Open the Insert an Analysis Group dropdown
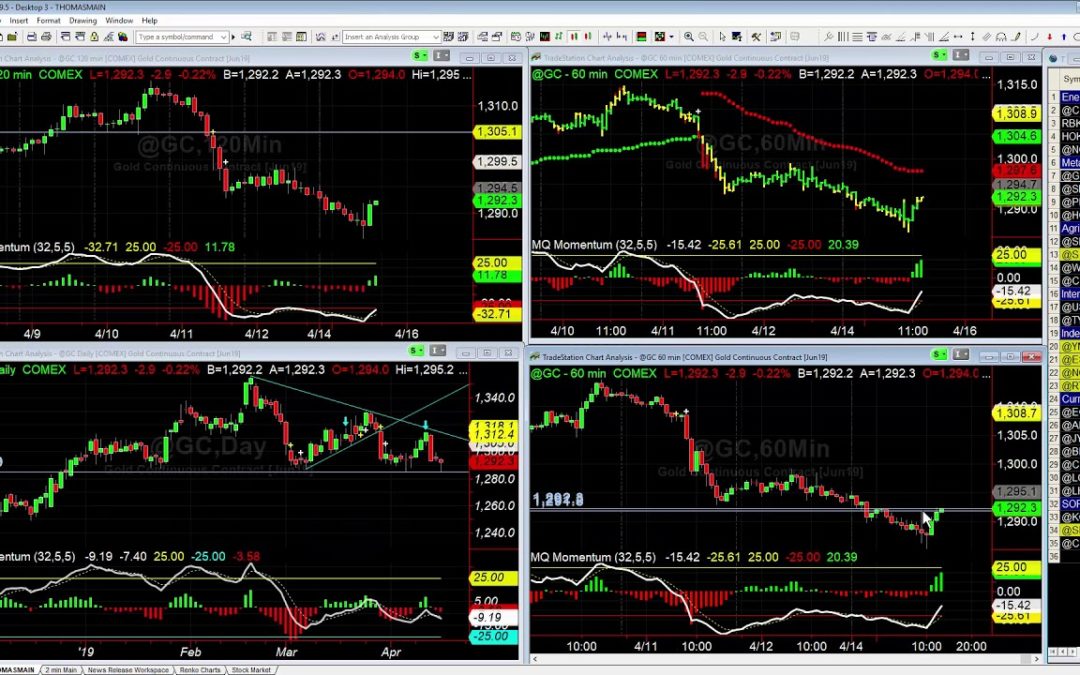The width and height of the screenshot is (1080, 675). [x=436, y=37]
